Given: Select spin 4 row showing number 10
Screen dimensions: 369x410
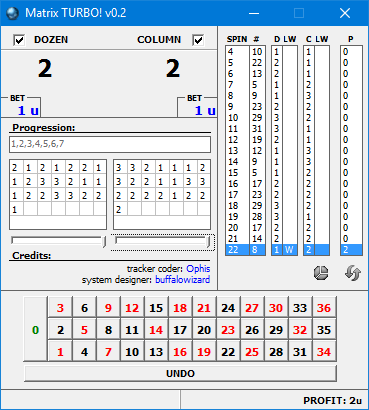Looking at the screenshot, I should 245,52.
